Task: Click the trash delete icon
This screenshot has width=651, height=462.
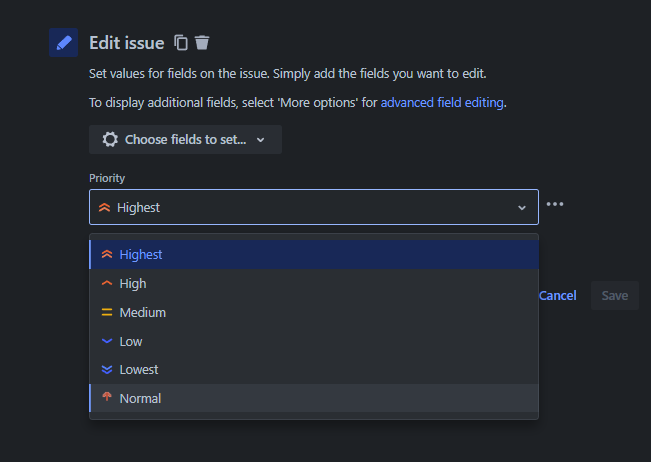Action: (x=202, y=42)
